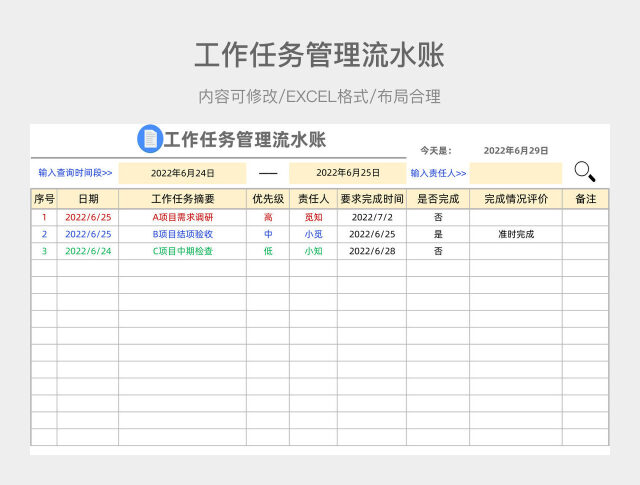Select the 要求完成时间 column header

[372, 199]
